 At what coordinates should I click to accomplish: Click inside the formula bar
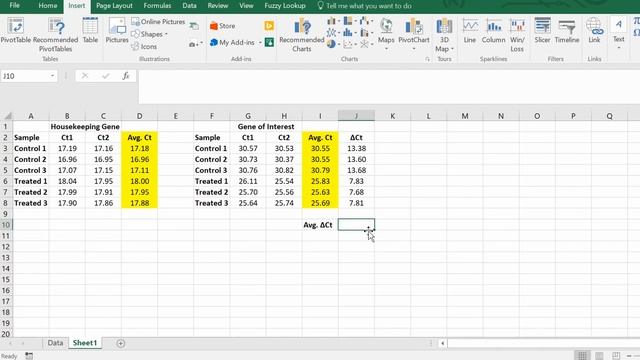(x=388, y=87)
